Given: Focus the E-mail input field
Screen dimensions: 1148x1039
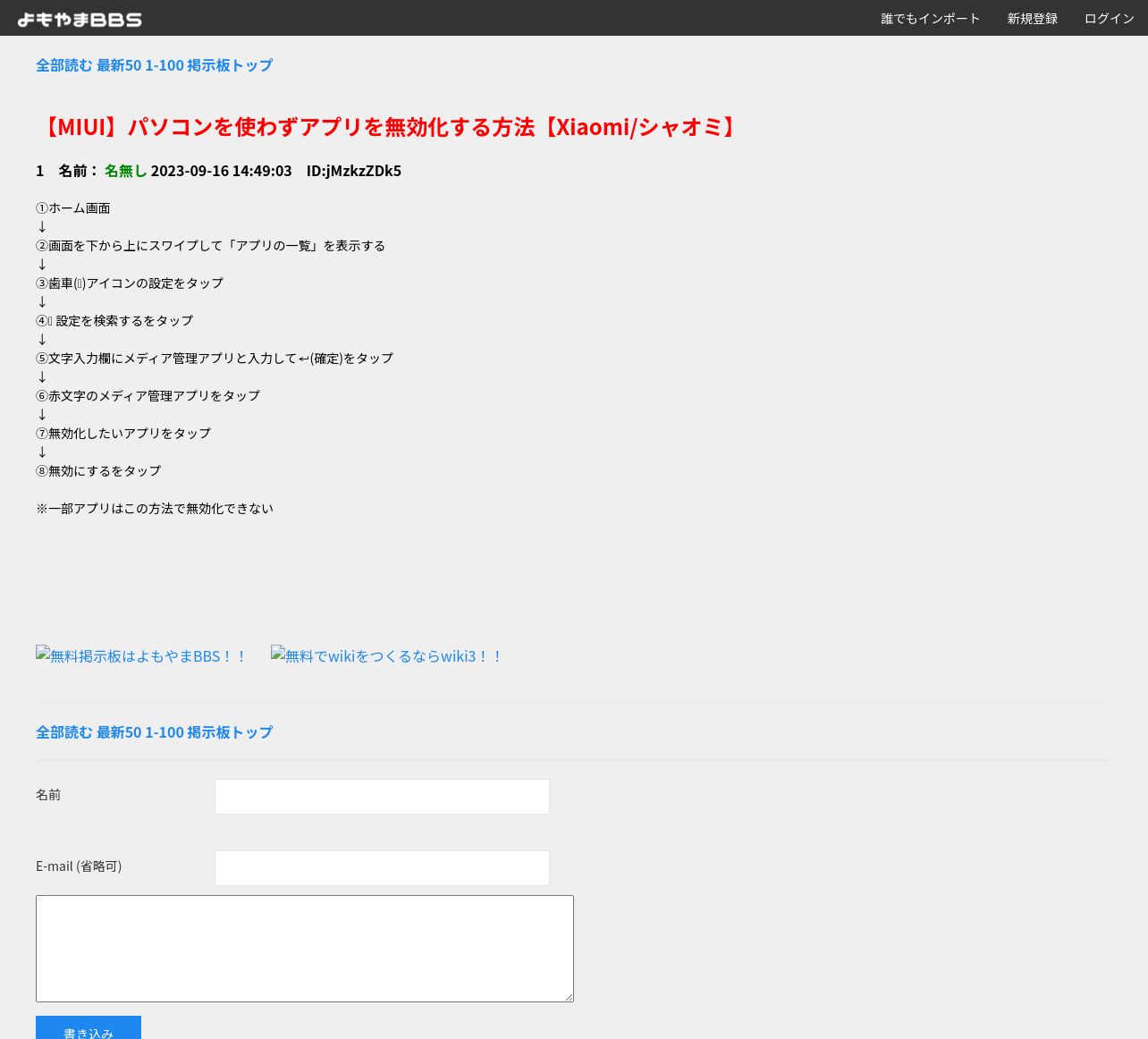Looking at the screenshot, I should (382, 868).
